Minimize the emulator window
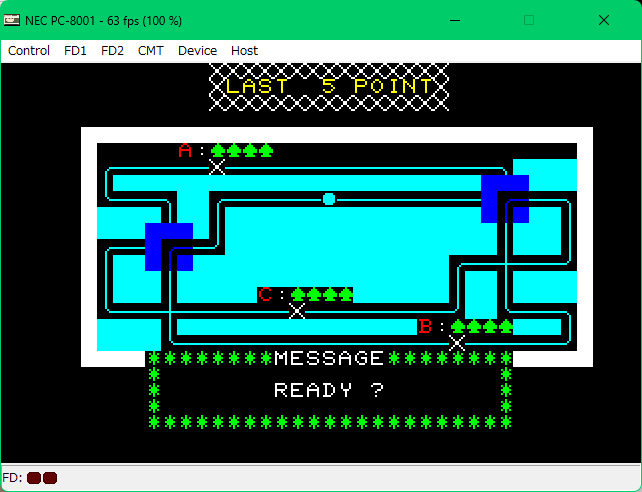The image size is (642, 492). pyautogui.click(x=458, y=20)
